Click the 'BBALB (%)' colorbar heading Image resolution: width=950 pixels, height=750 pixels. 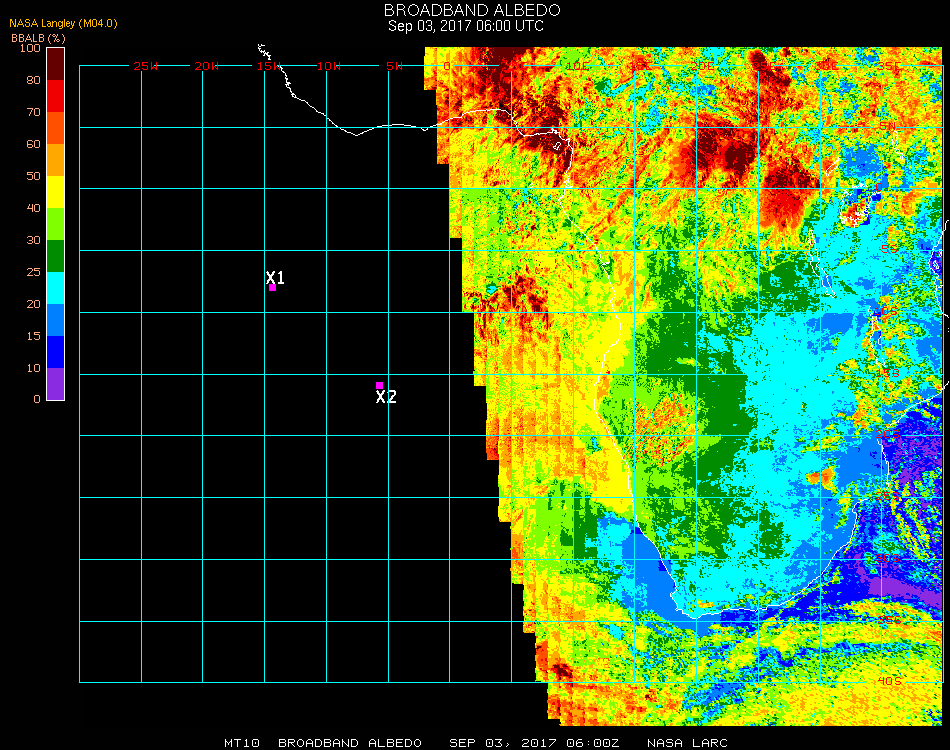coord(38,38)
